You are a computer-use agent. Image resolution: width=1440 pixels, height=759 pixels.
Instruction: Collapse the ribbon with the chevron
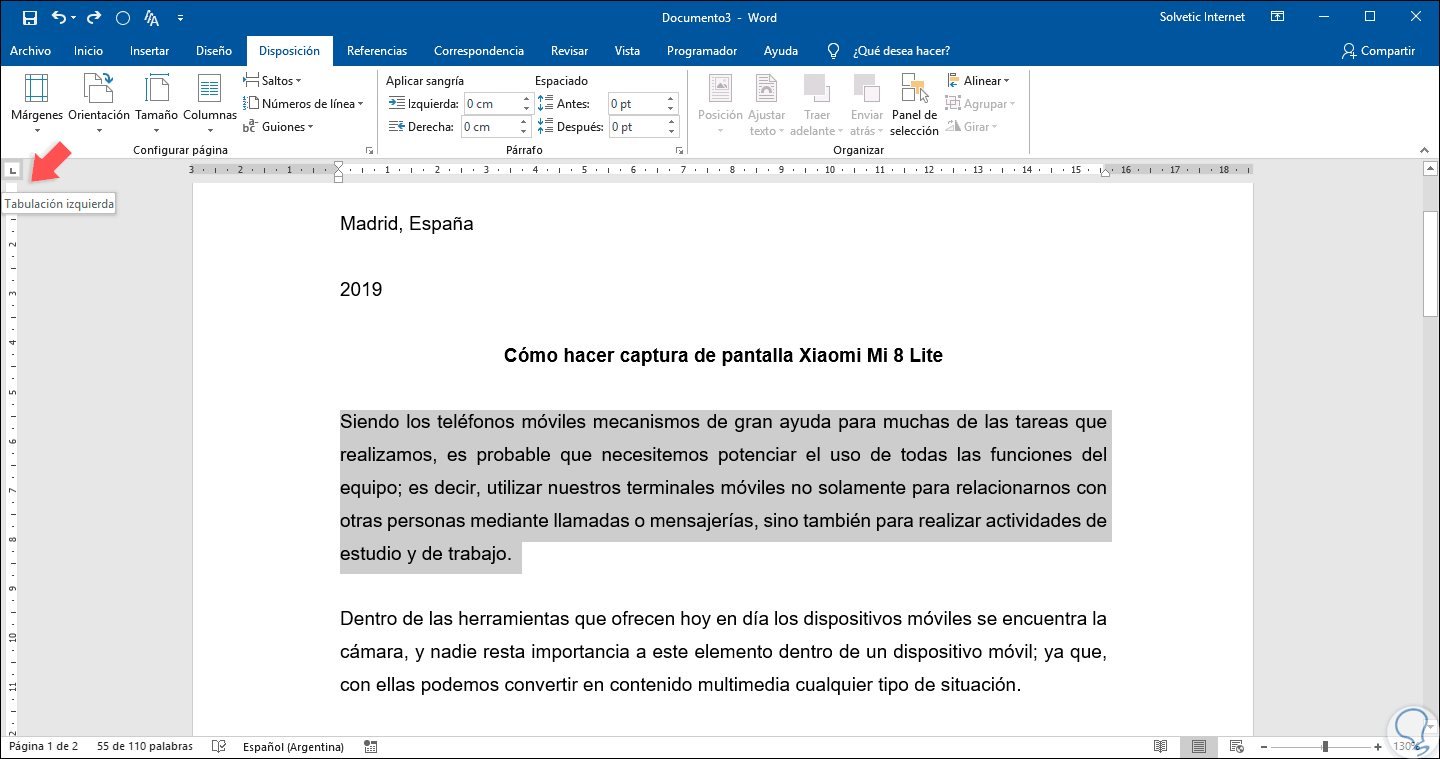(x=1424, y=150)
